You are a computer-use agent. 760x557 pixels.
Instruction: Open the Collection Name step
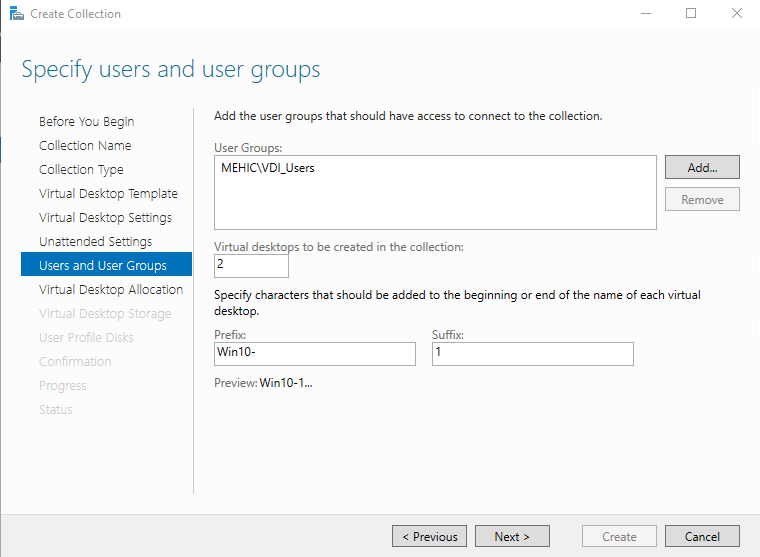[x=85, y=146]
